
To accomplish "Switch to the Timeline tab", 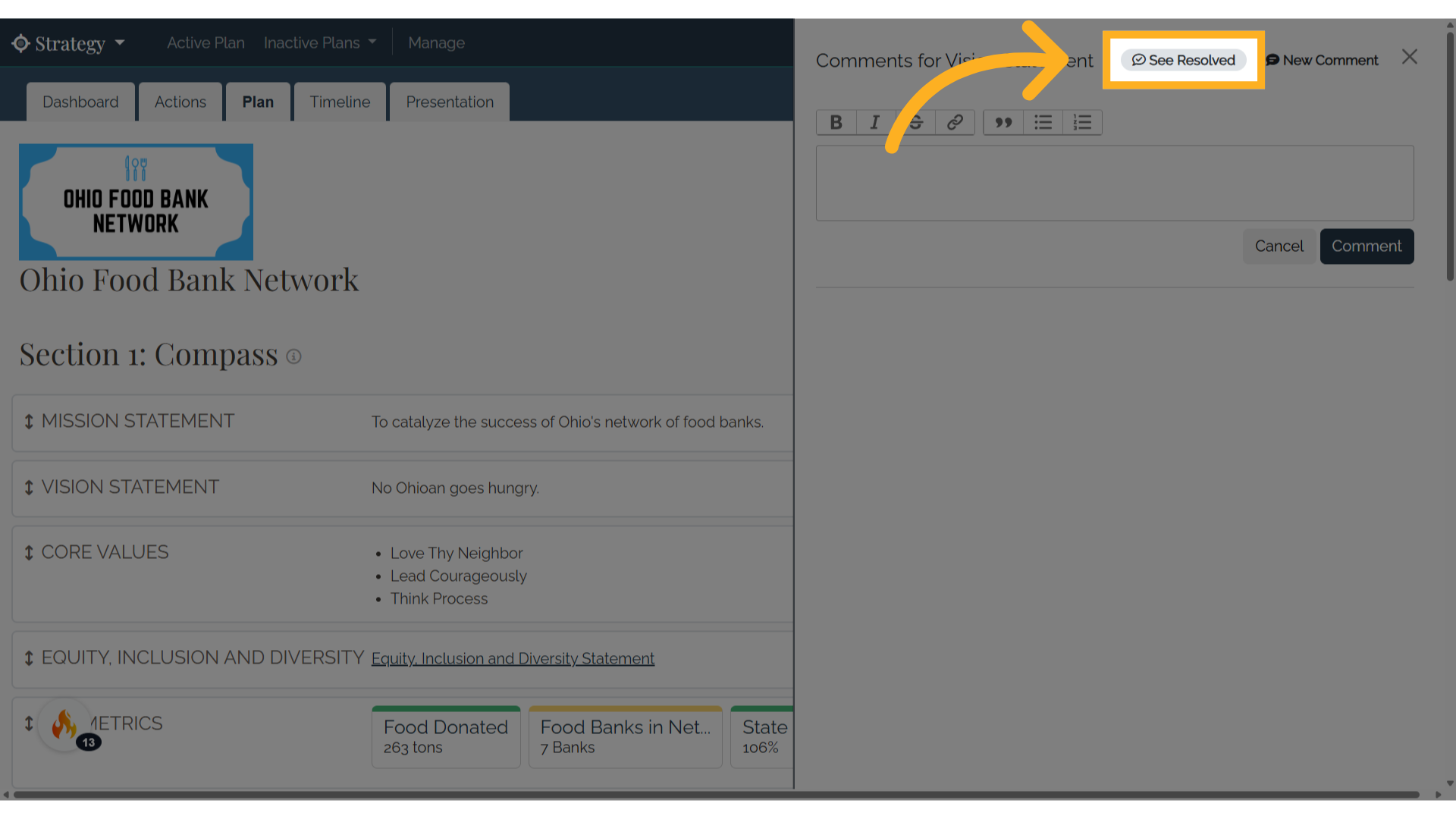I will point(340,102).
